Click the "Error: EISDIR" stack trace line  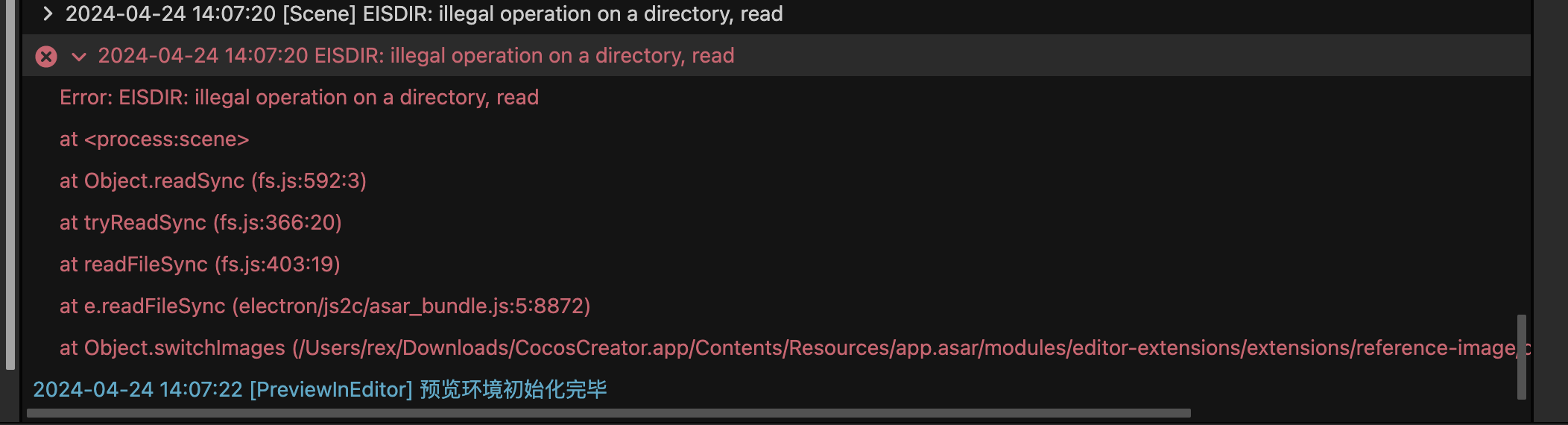click(299, 98)
